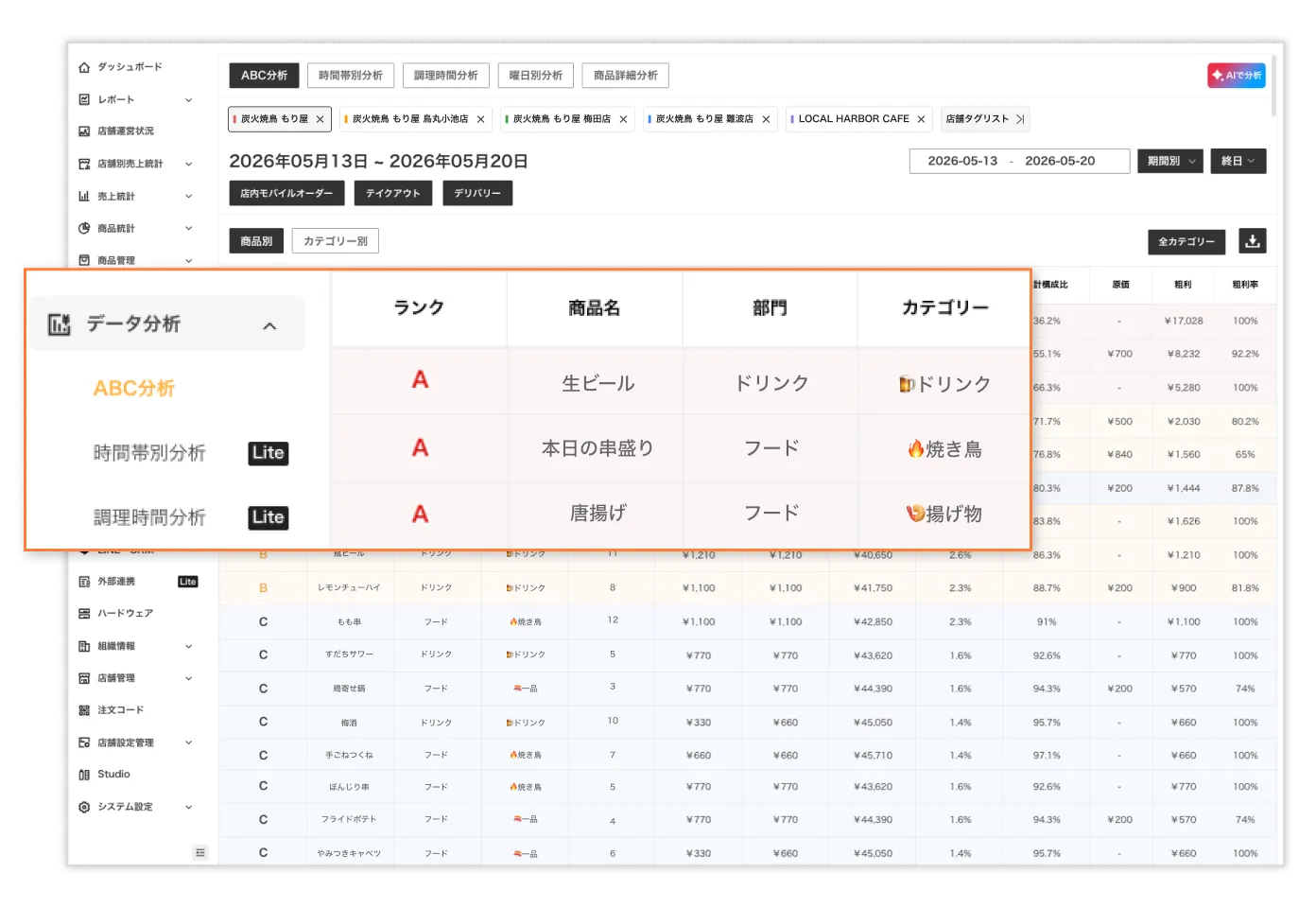
Task: Click the ハードウェア sidebar icon
Action: (84, 614)
